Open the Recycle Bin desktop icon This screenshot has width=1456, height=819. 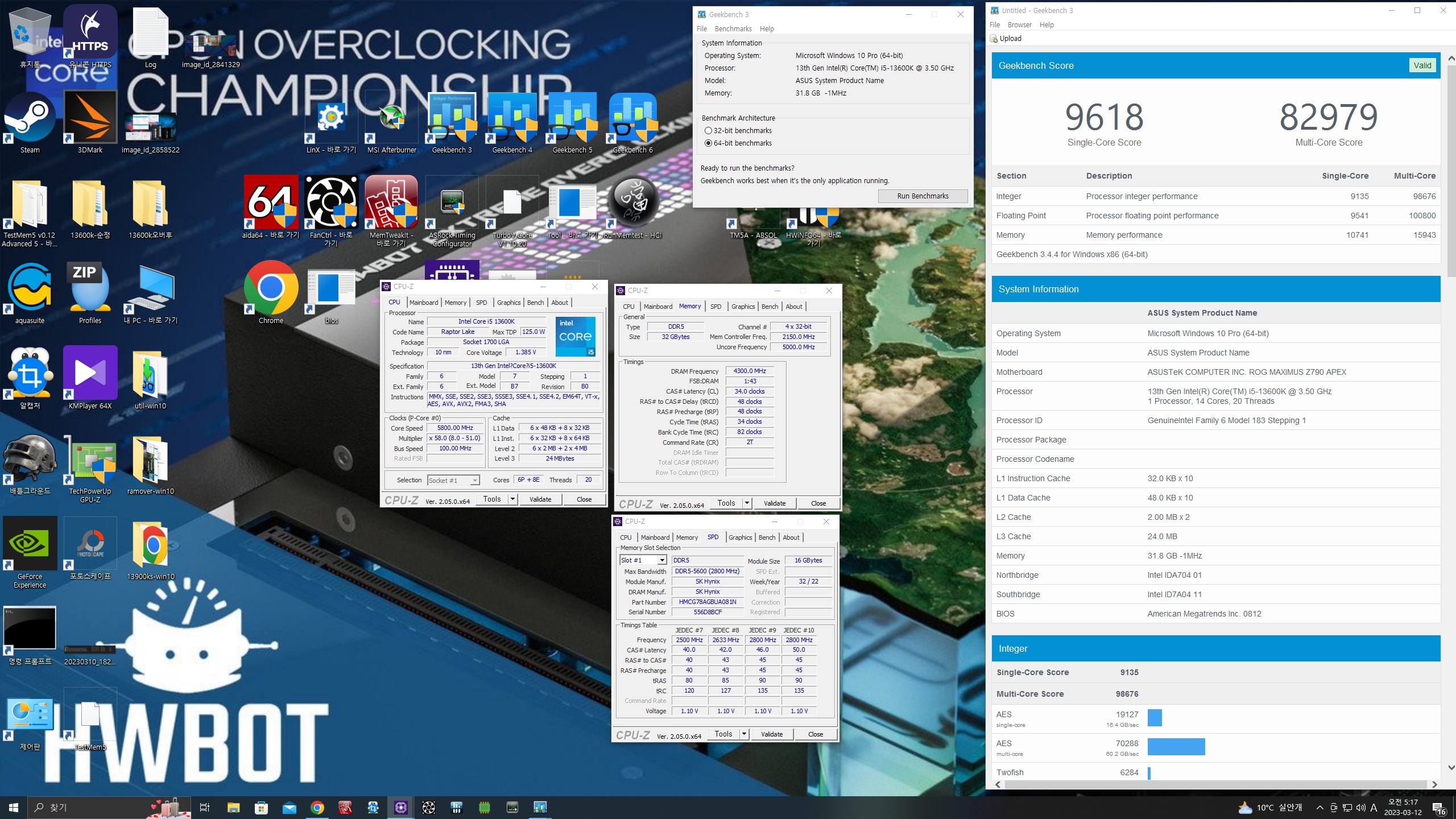(x=30, y=37)
